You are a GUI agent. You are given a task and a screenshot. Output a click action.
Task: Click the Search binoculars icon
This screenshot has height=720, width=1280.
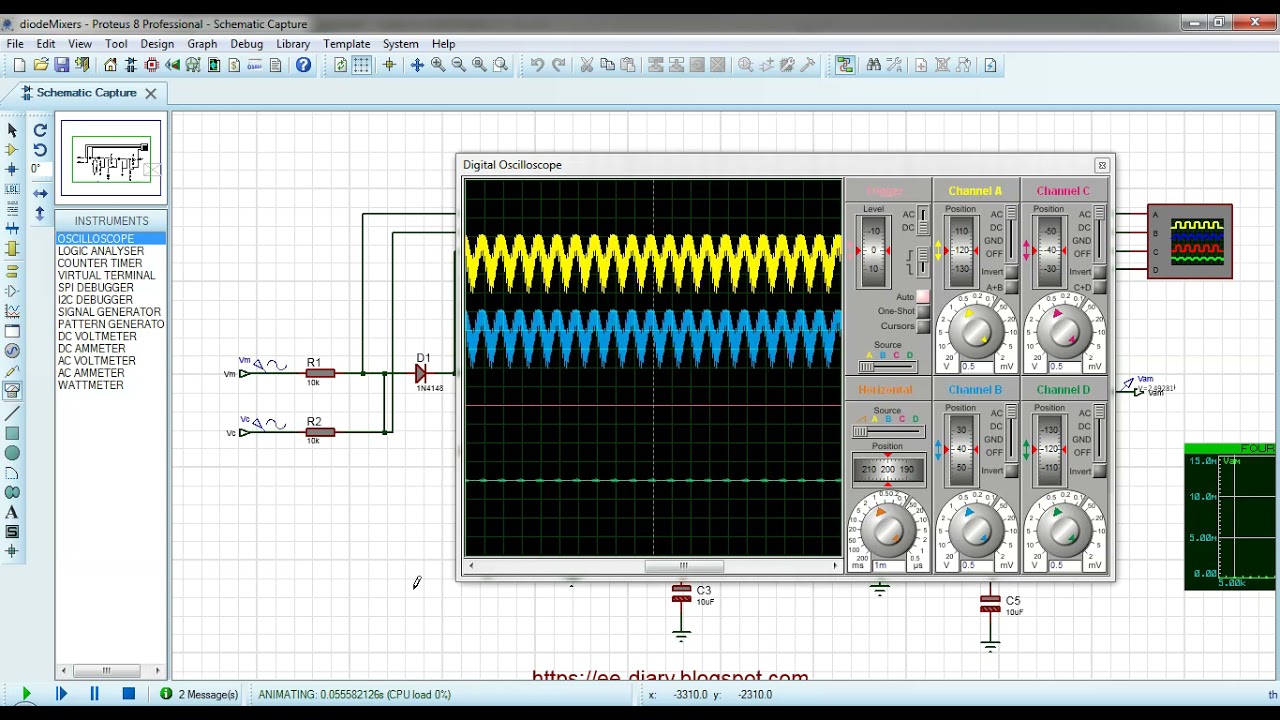(874, 65)
